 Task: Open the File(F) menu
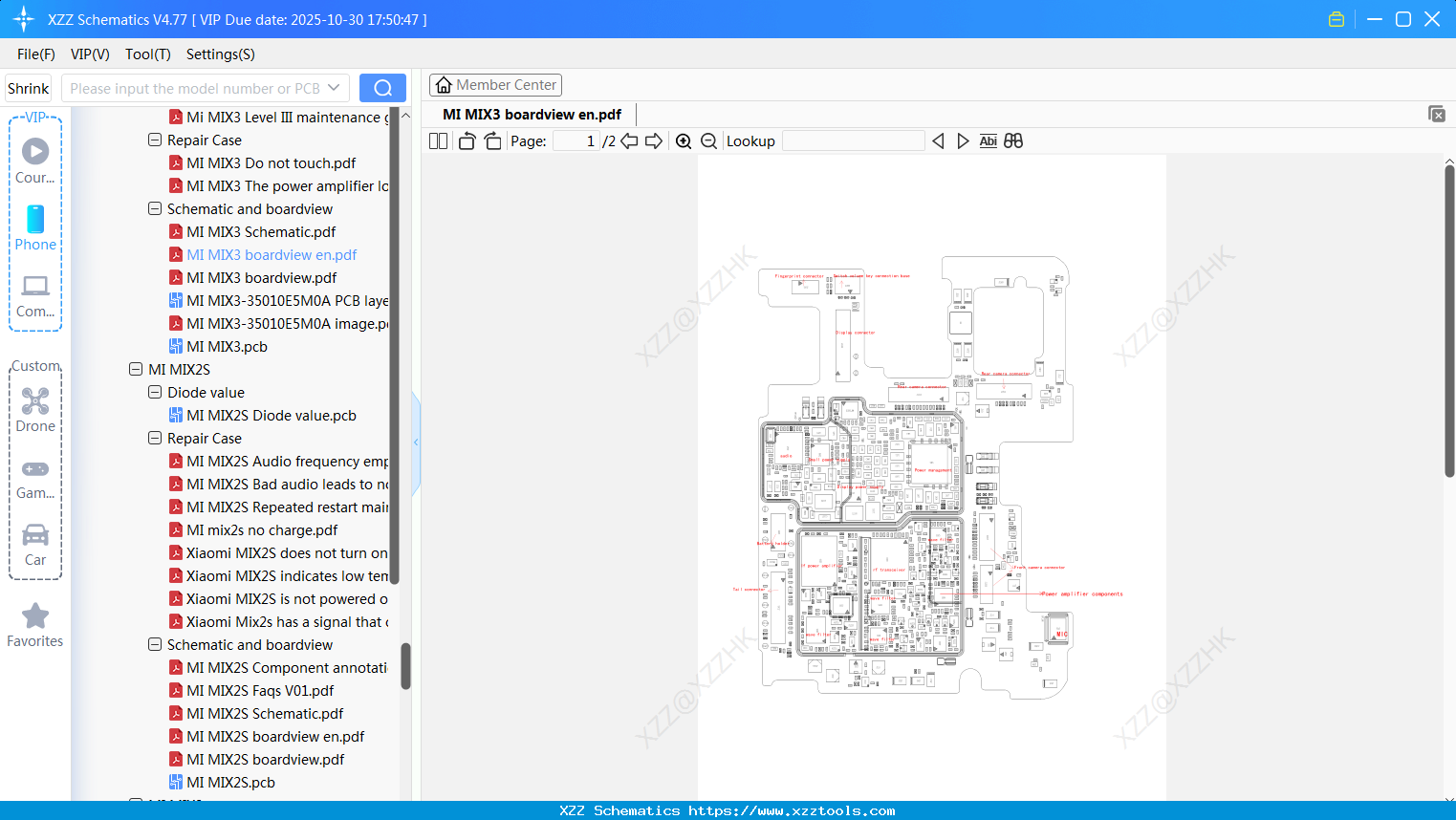(x=36, y=54)
